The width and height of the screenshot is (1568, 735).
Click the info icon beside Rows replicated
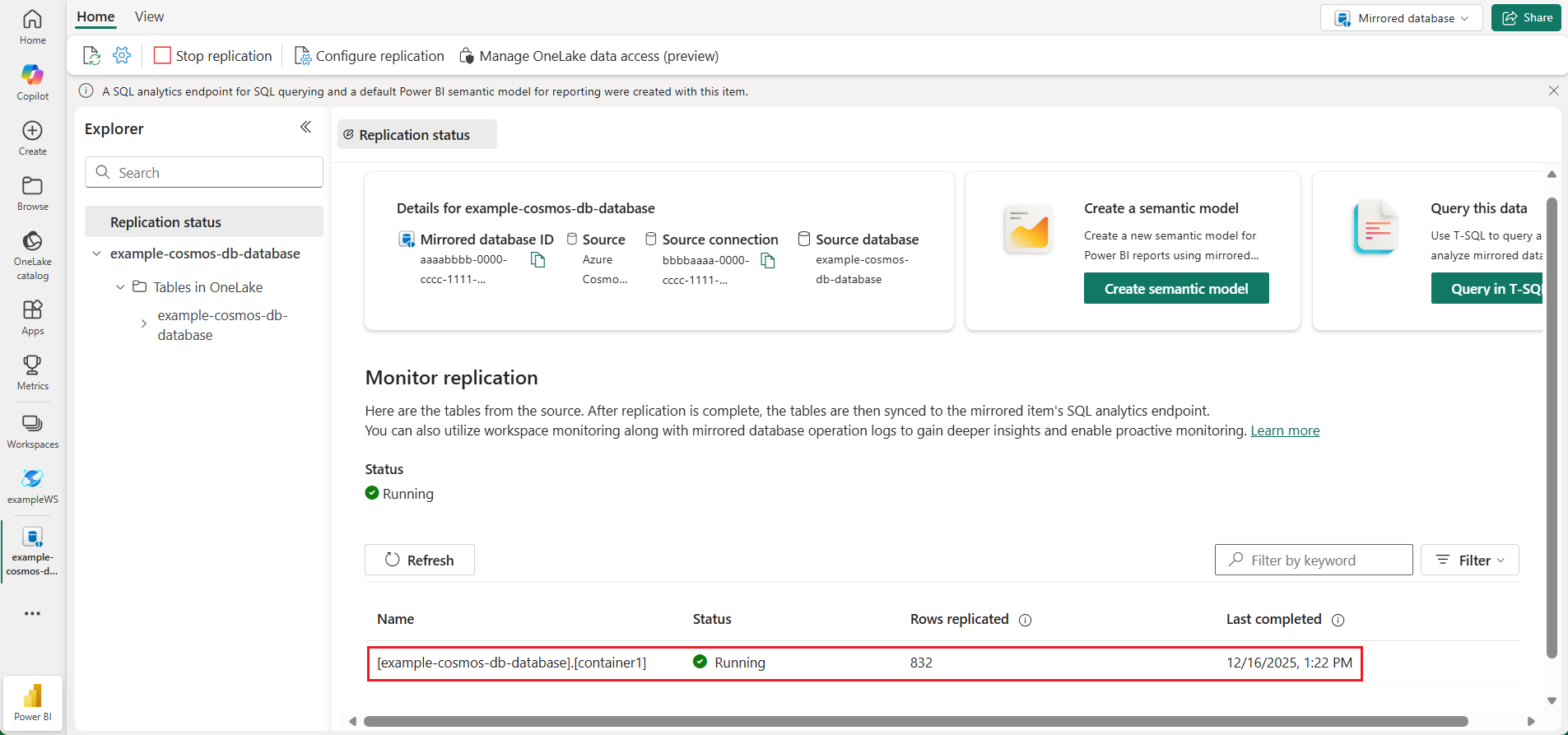tap(1025, 621)
